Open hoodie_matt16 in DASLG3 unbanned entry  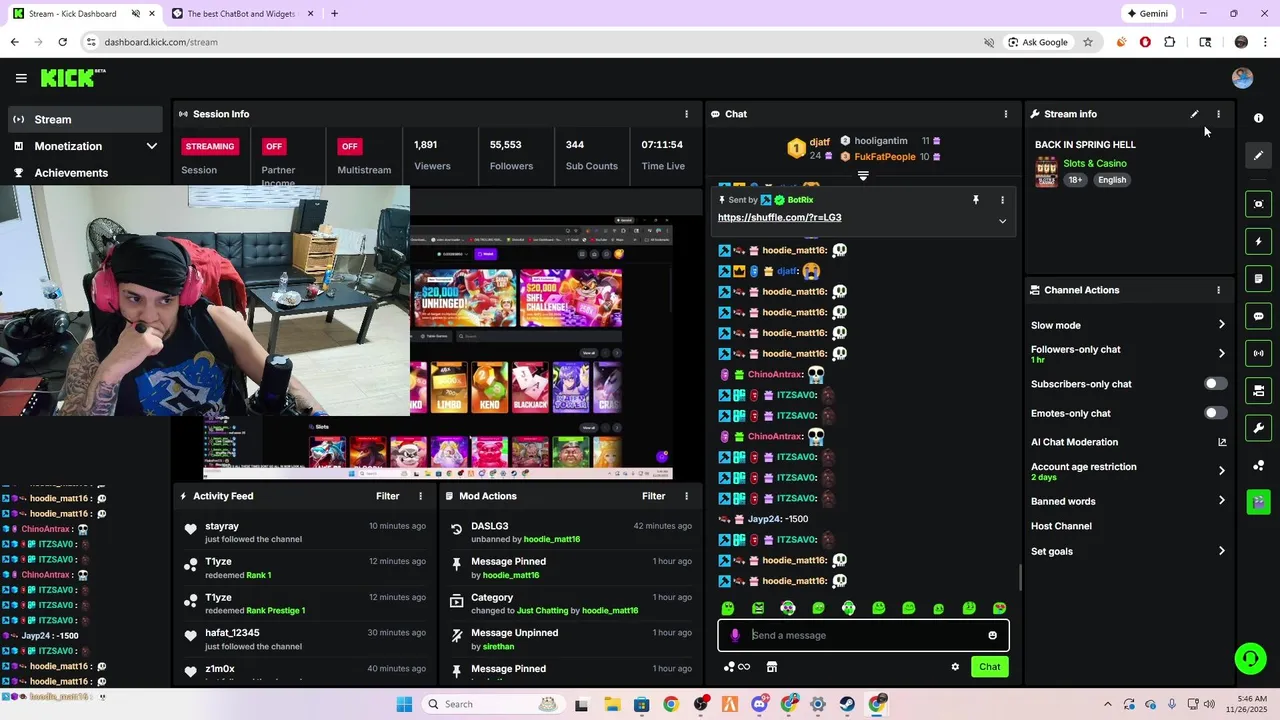[x=551, y=540]
